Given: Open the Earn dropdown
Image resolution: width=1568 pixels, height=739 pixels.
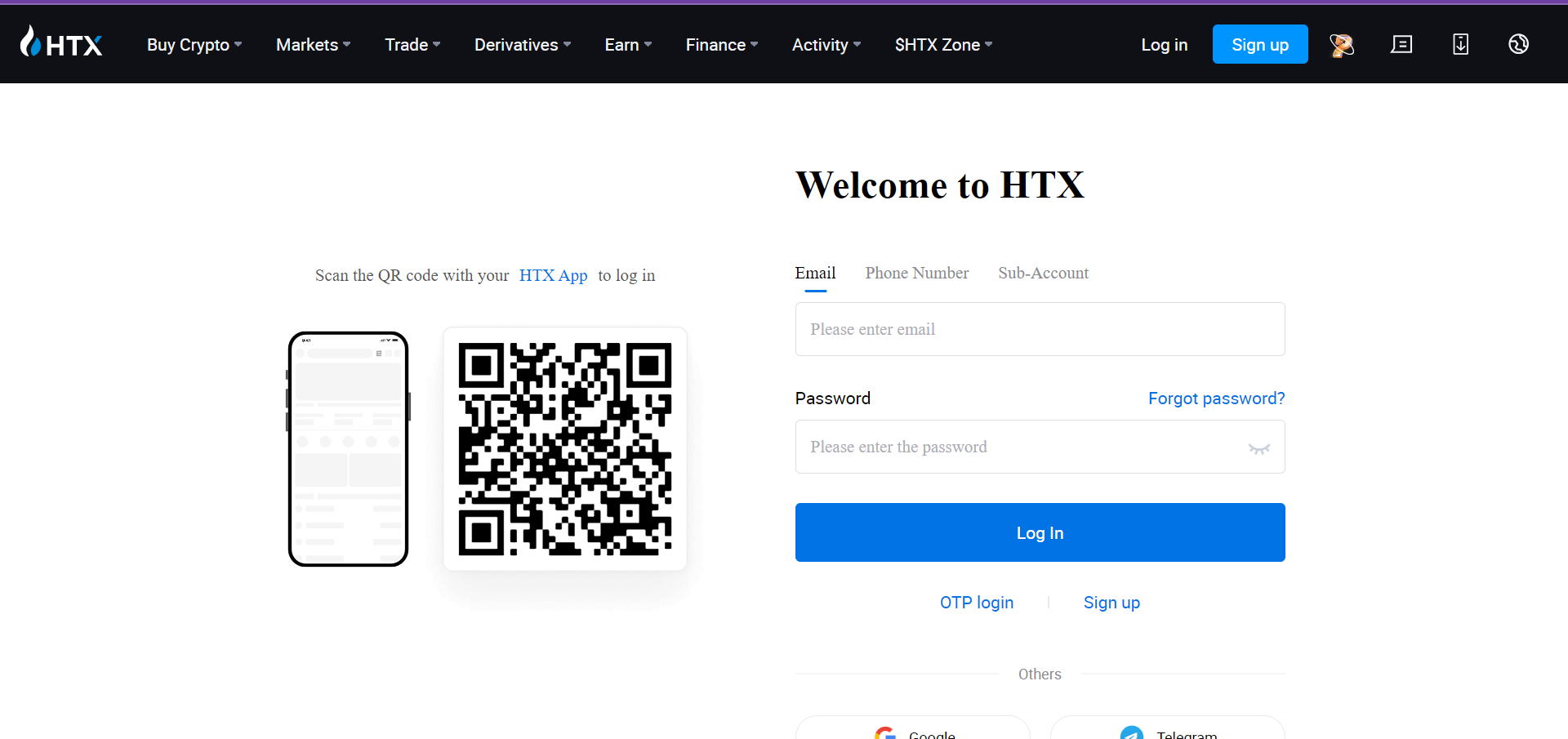Looking at the screenshot, I should tap(628, 45).
